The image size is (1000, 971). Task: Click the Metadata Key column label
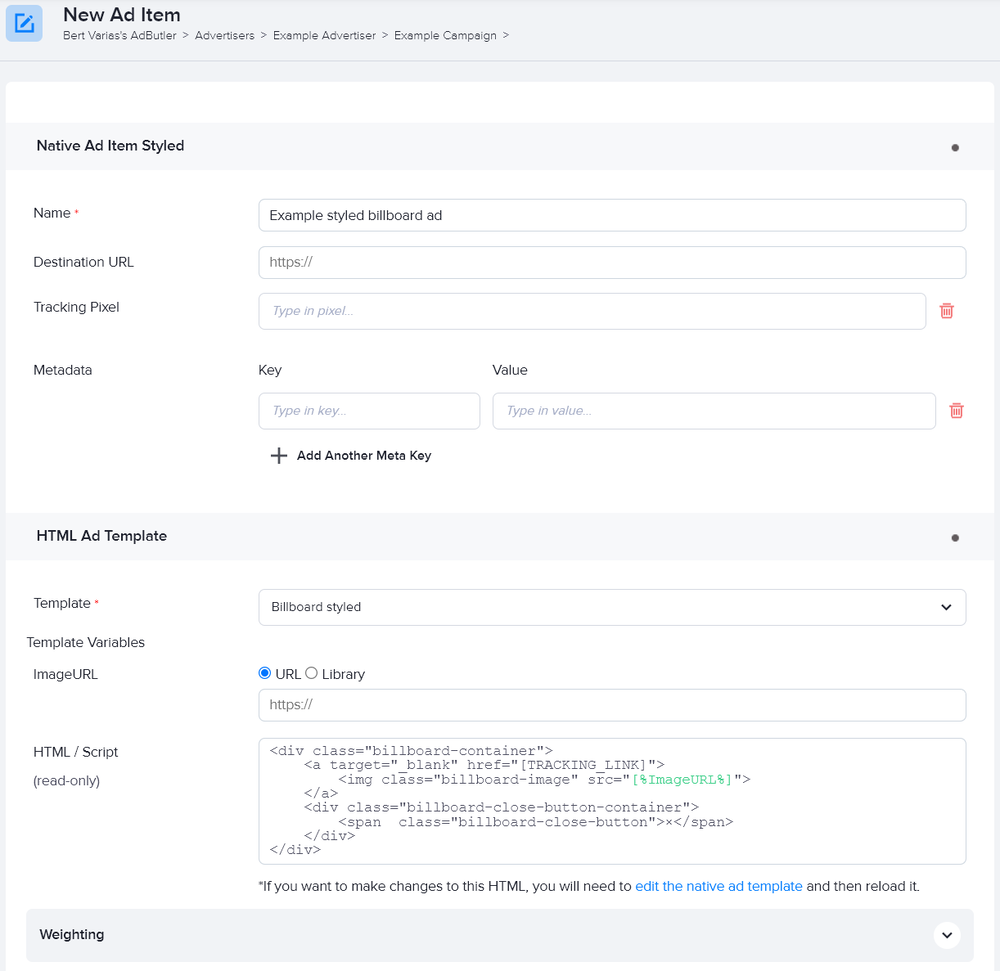tap(270, 370)
